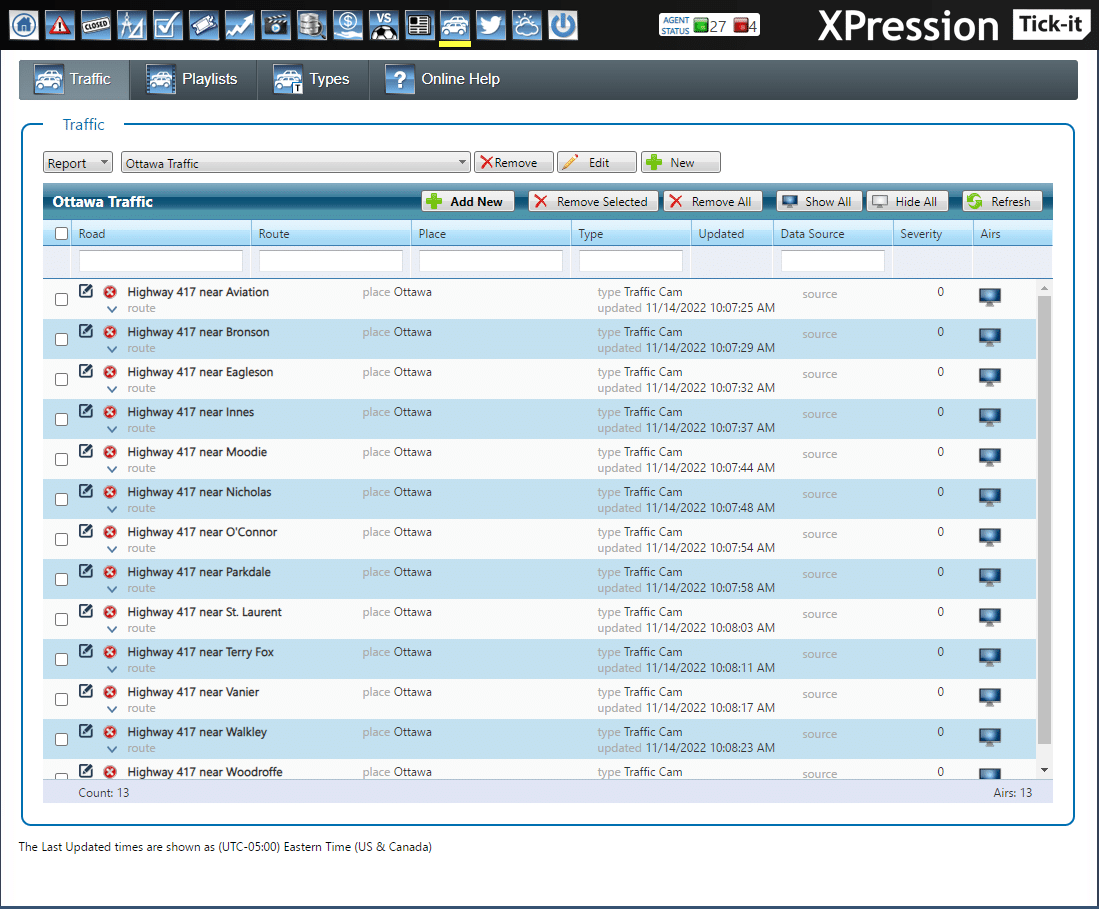Image resolution: width=1099 pixels, height=909 pixels.
Task: Open the ticket icon module
Action: point(203,26)
